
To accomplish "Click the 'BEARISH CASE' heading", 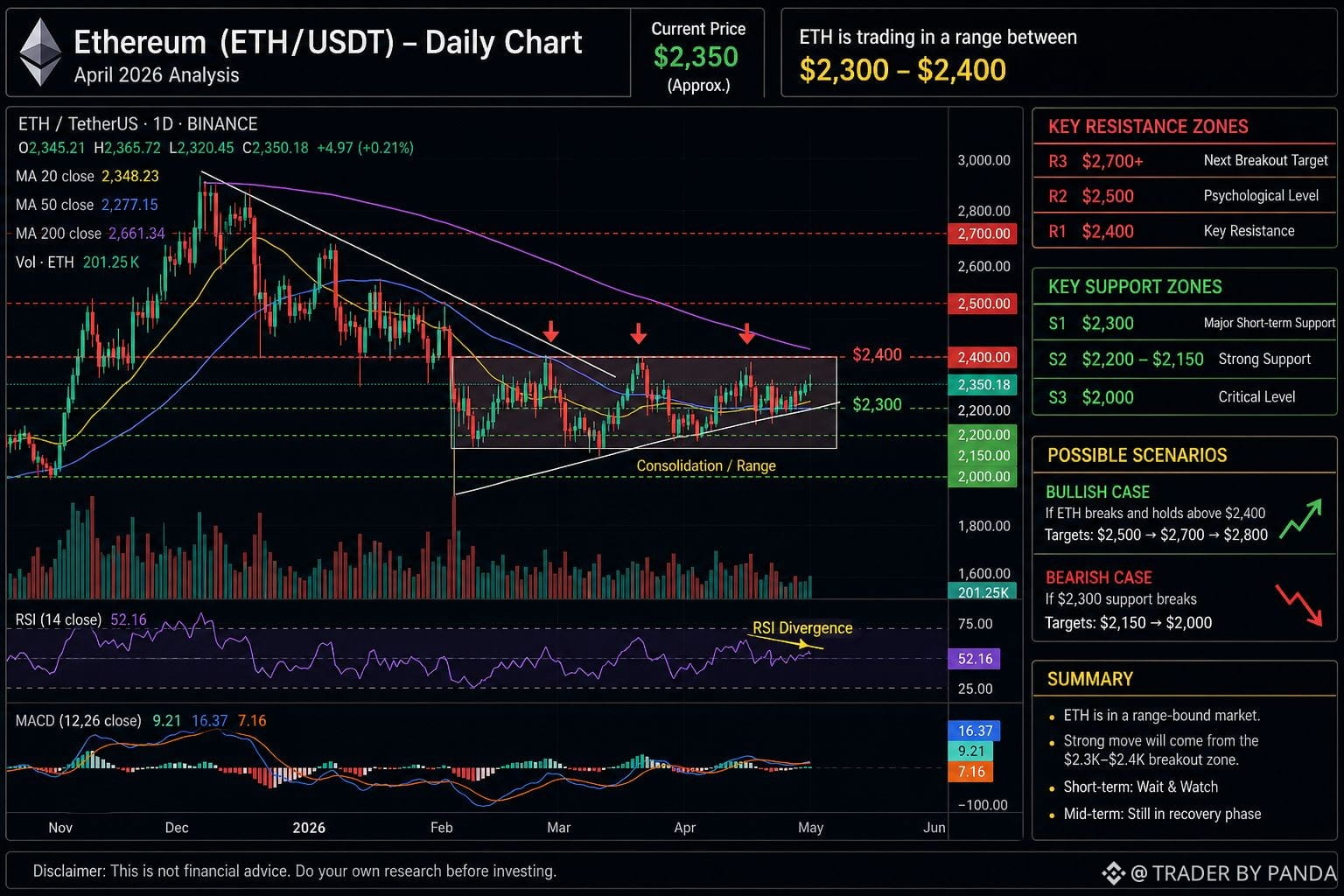I will [1098, 577].
